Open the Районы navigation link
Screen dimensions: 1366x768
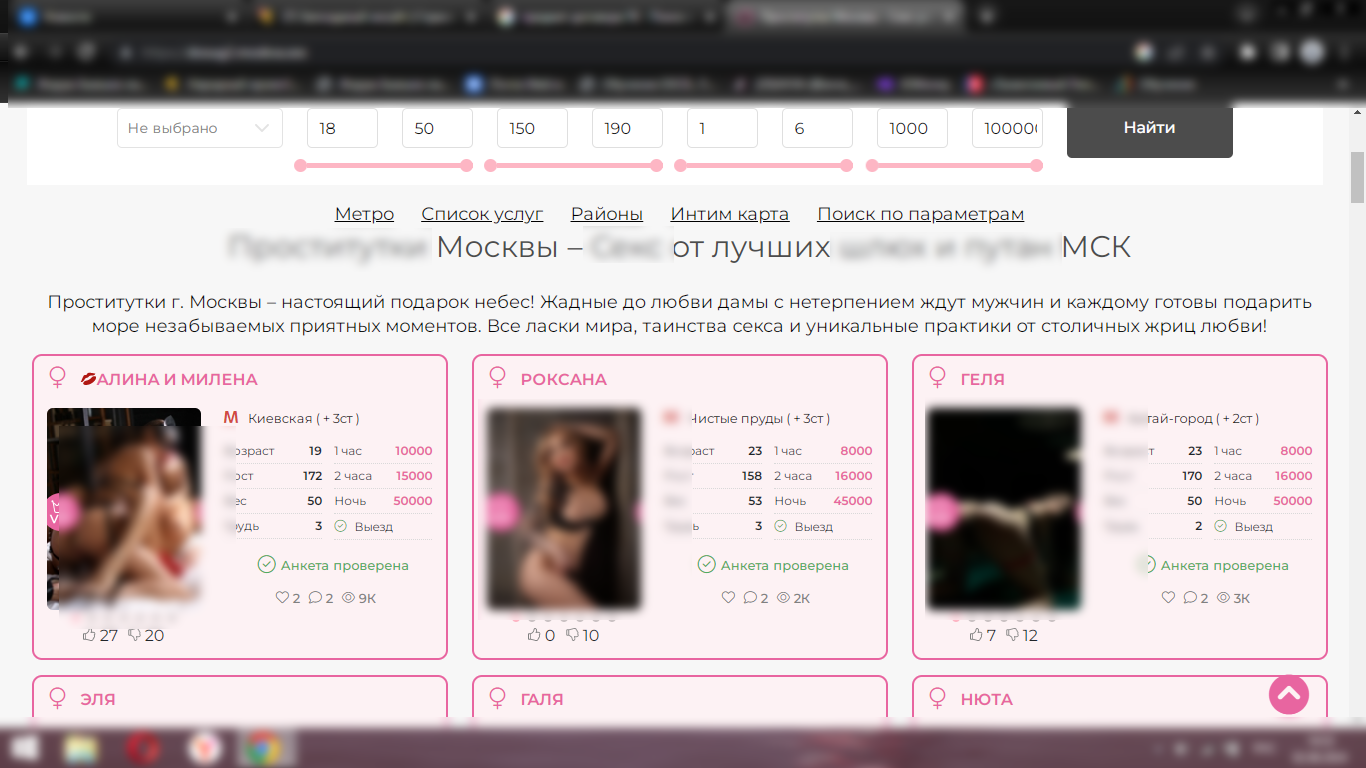(606, 214)
